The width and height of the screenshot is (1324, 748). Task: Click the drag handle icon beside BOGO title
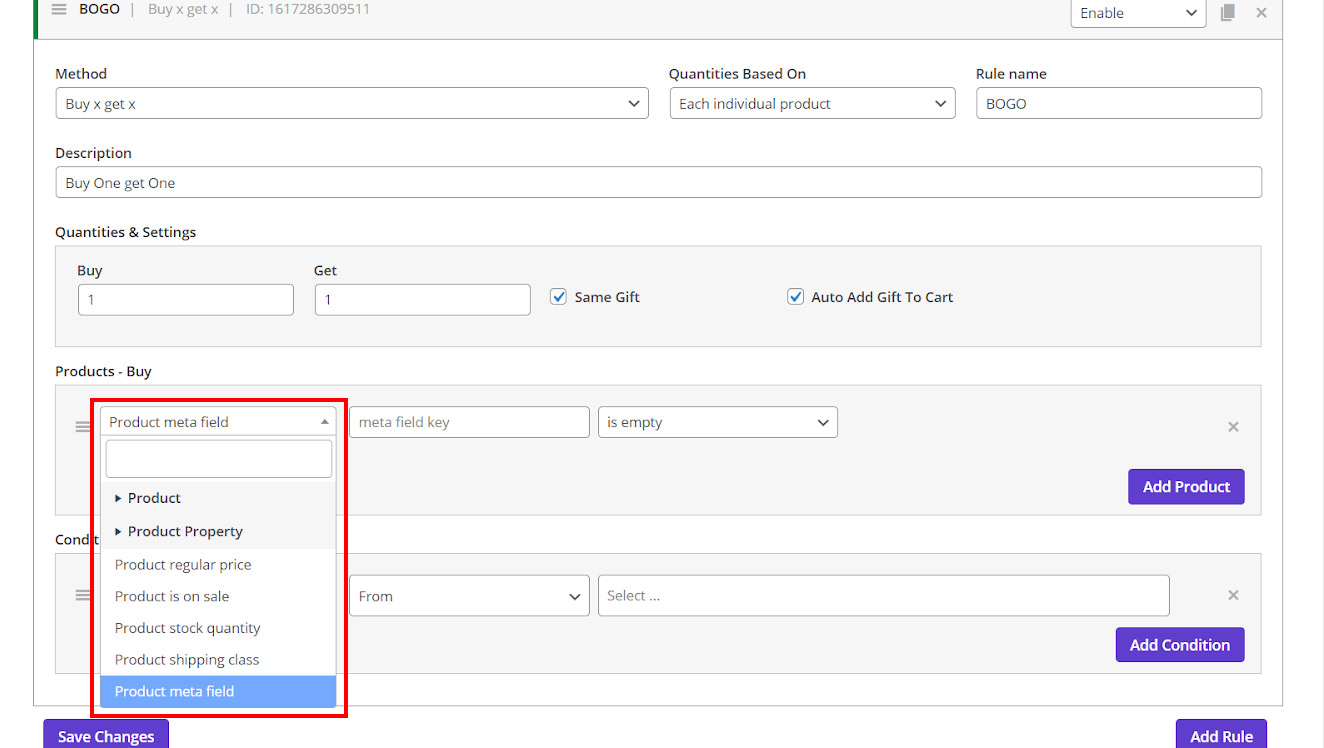pos(59,9)
